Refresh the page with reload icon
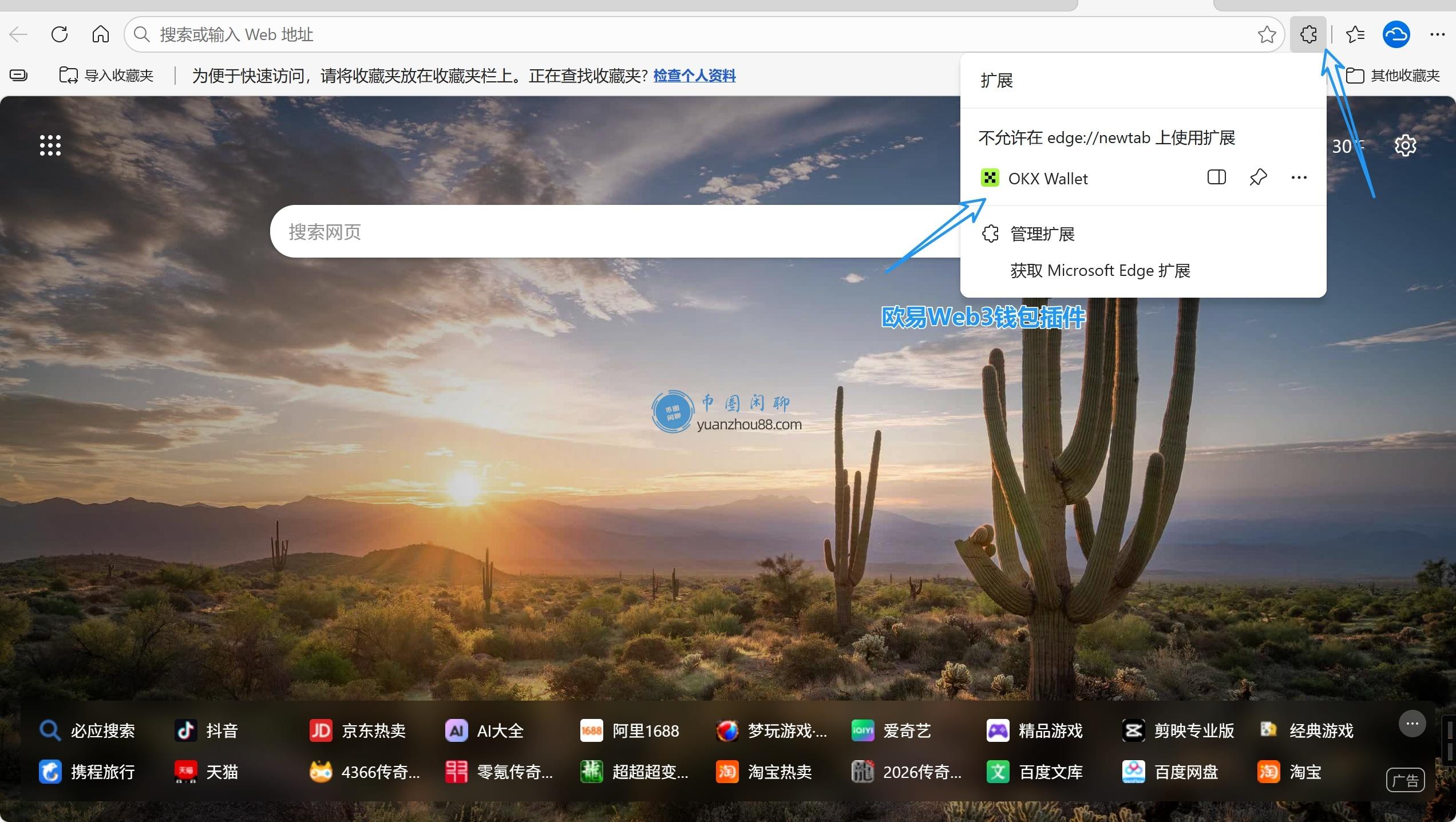Viewport: 1456px width, 822px height. pos(60,34)
